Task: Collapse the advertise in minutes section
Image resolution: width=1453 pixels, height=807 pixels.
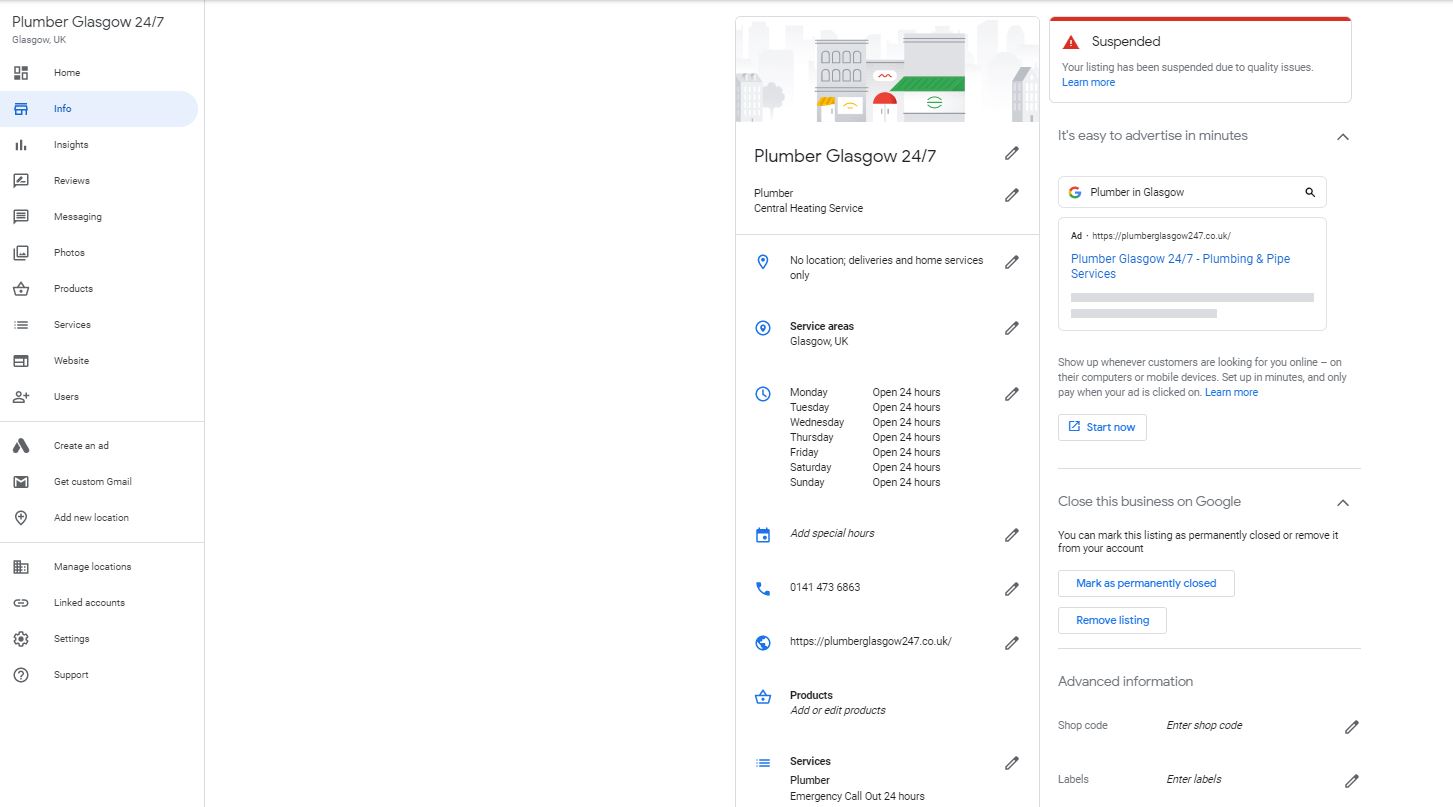Action: pos(1343,137)
